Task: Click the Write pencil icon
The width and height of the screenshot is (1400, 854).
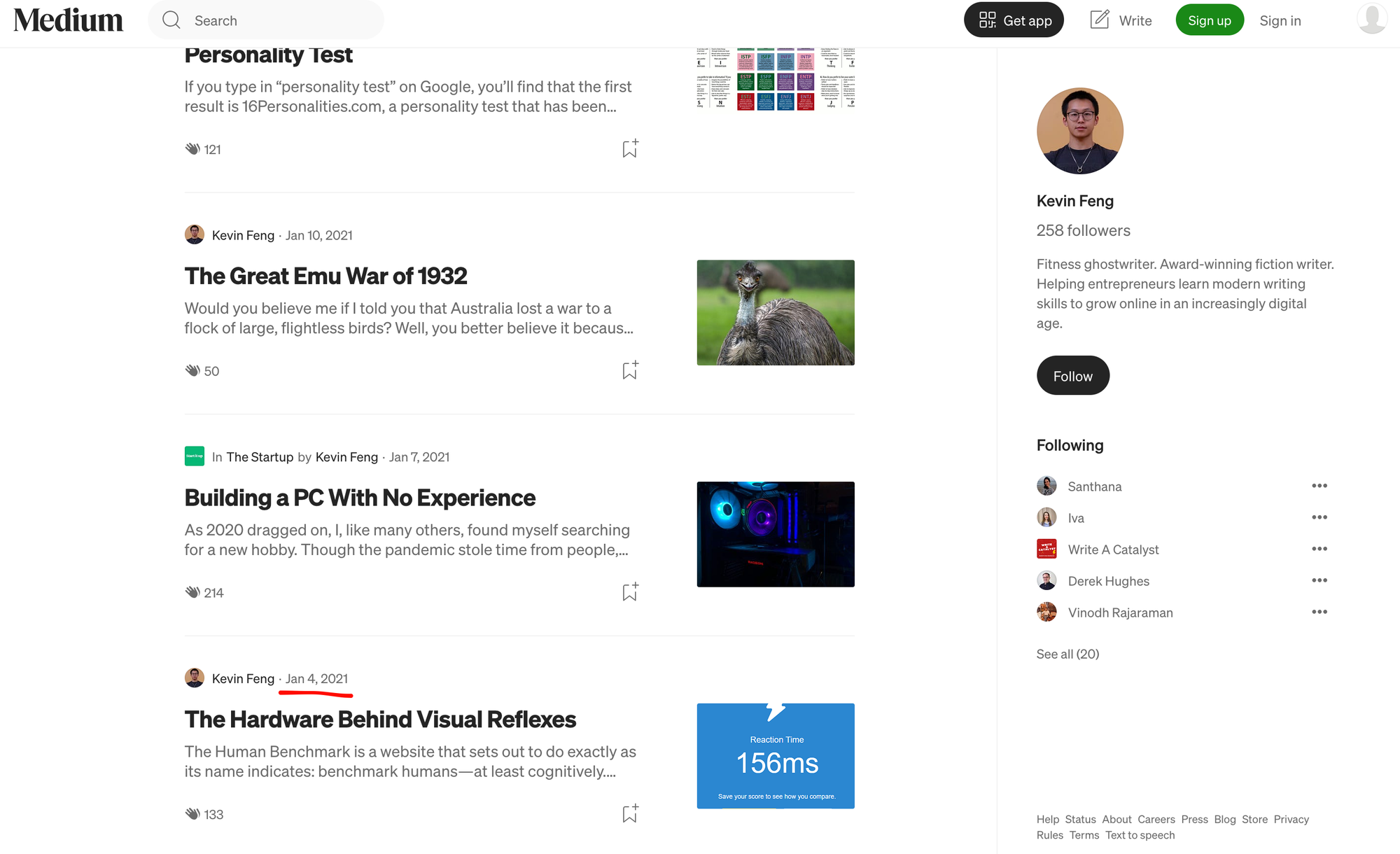Action: pos(1100,20)
